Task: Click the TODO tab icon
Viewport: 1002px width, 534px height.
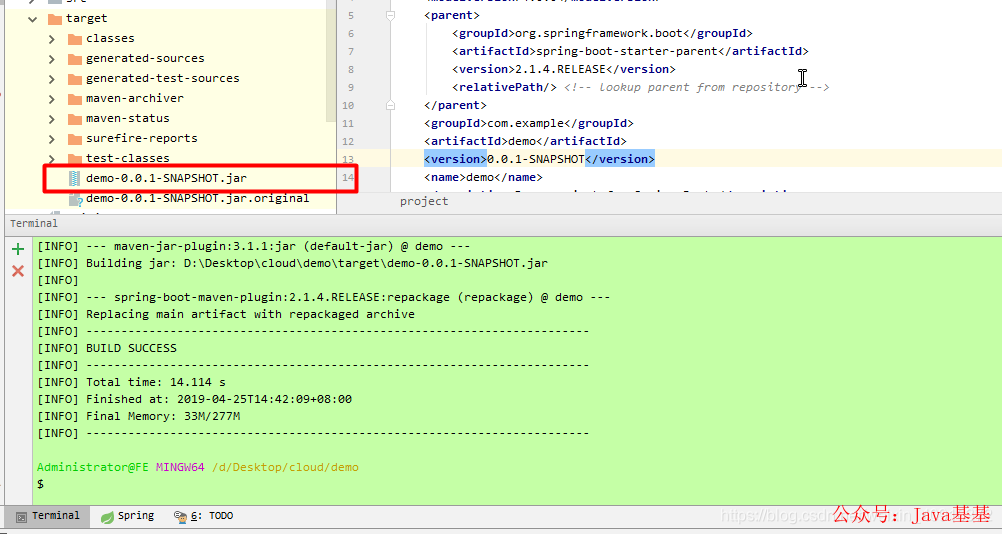Action: [x=180, y=516]
